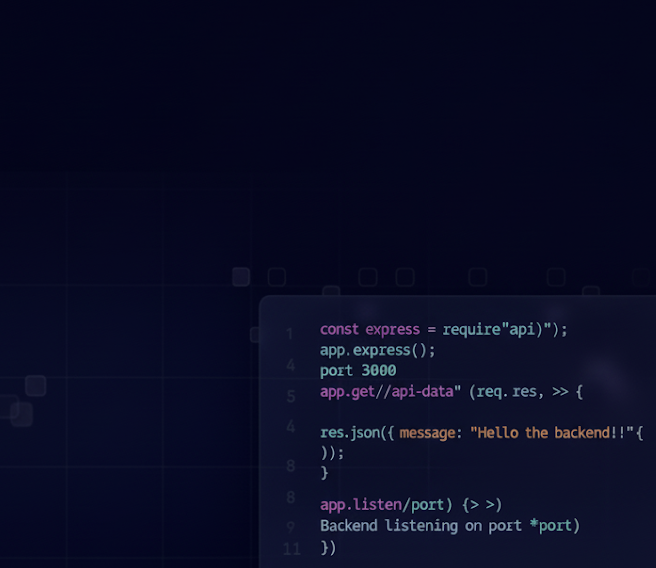Viewport: 656px width, 568px height.
Task: Click line number 5 in the gutter
Action: [x=291, y=396]
